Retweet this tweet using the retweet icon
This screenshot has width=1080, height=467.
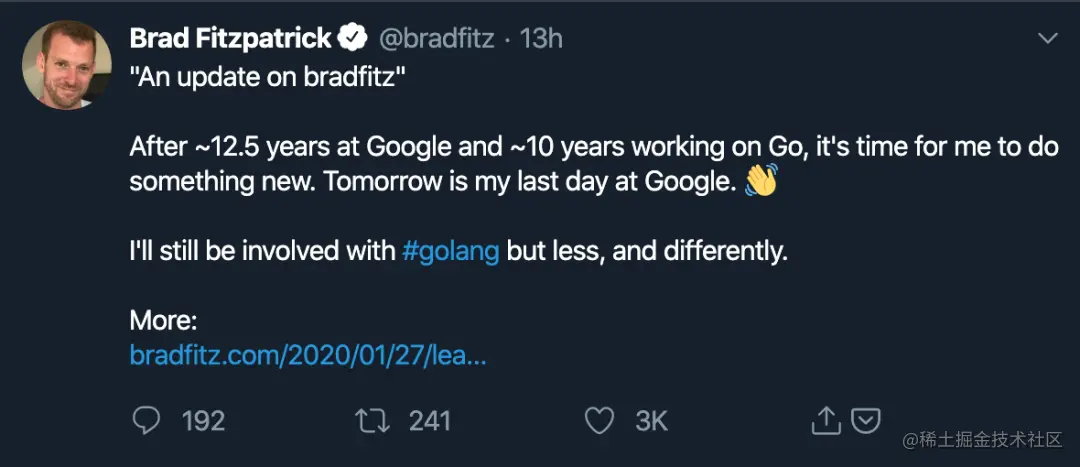372,421
